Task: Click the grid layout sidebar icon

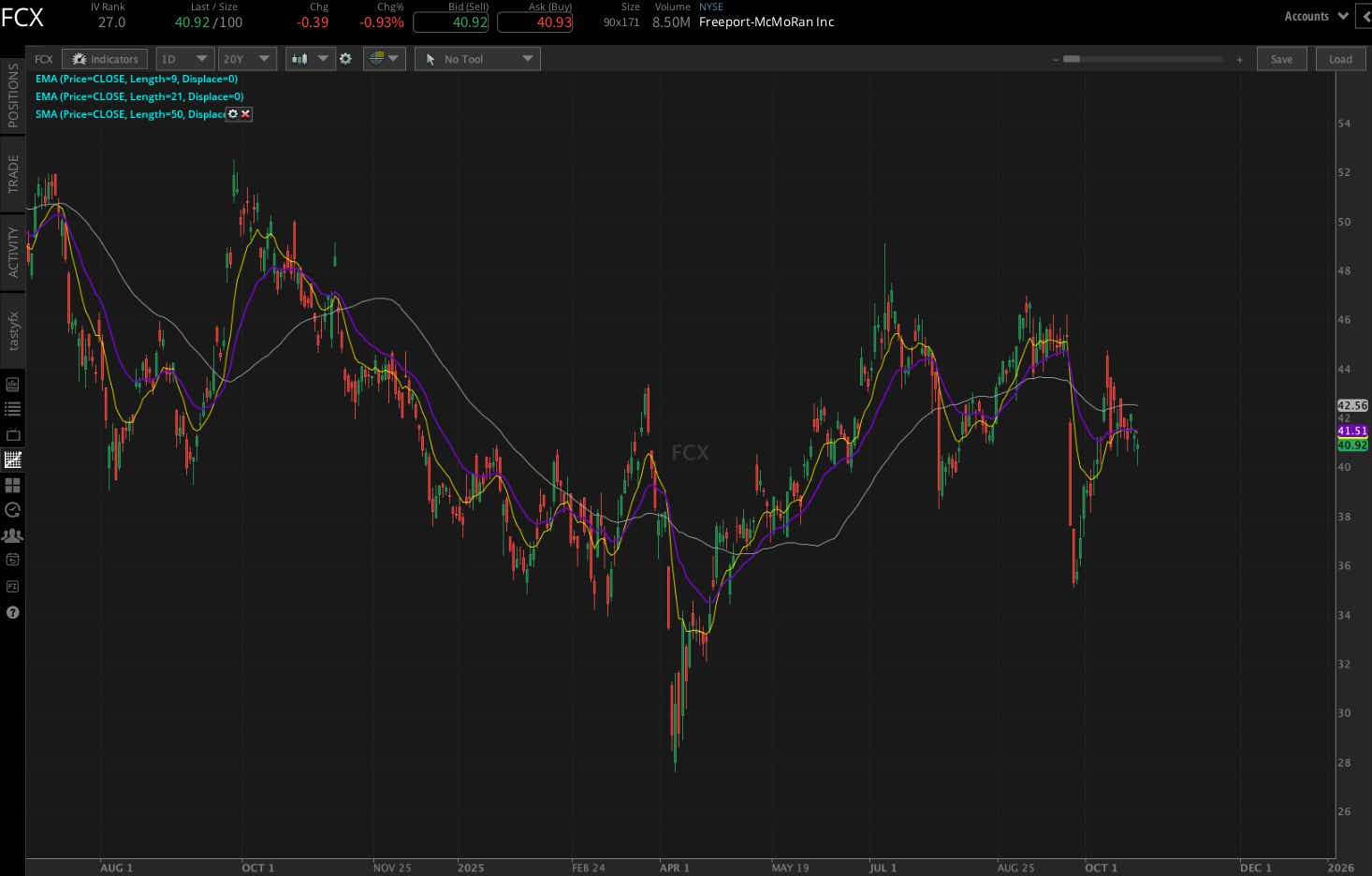Action: [12, 485]
